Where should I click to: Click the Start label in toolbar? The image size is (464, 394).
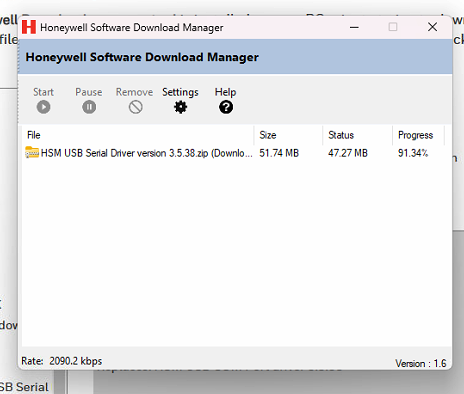[43, 92]
